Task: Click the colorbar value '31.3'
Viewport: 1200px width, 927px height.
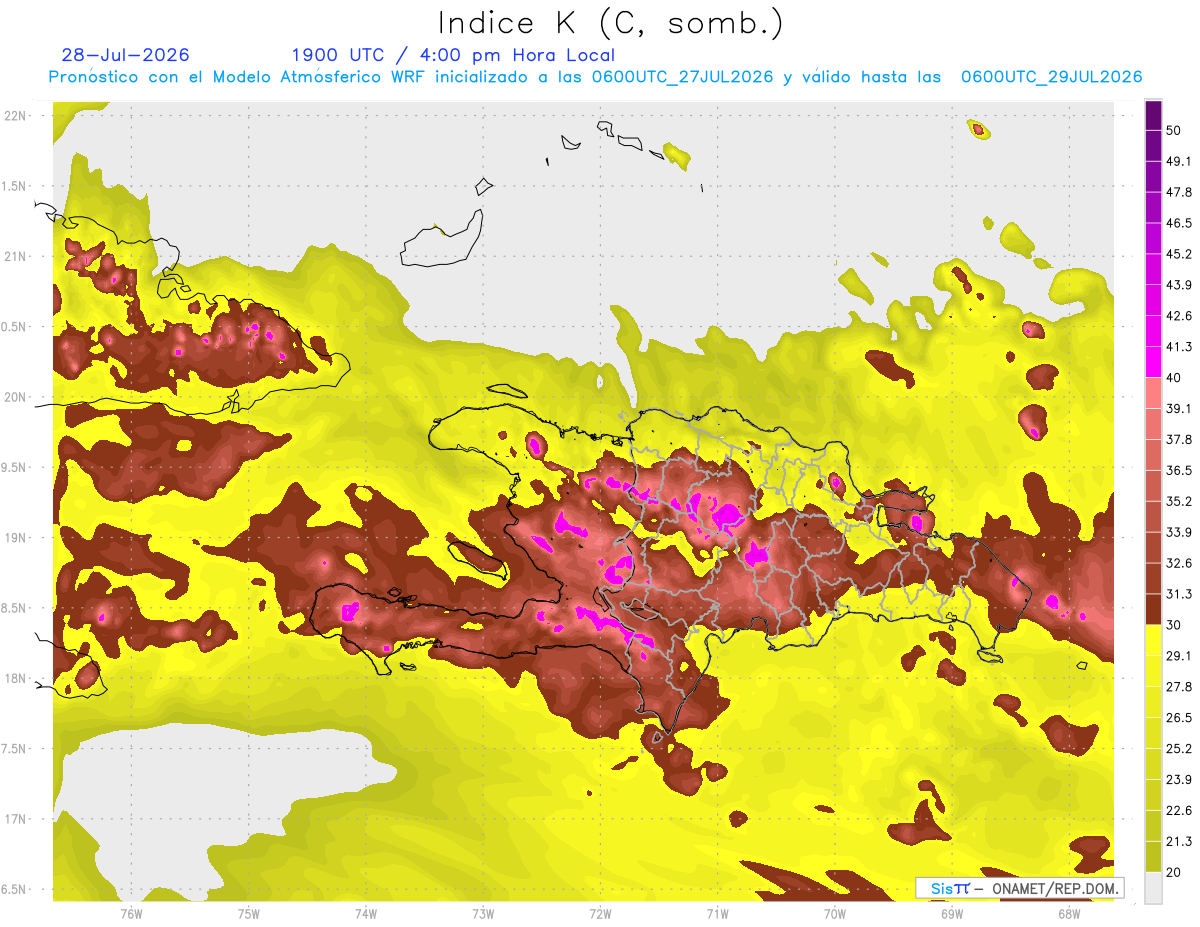Action: [1179, 594]
